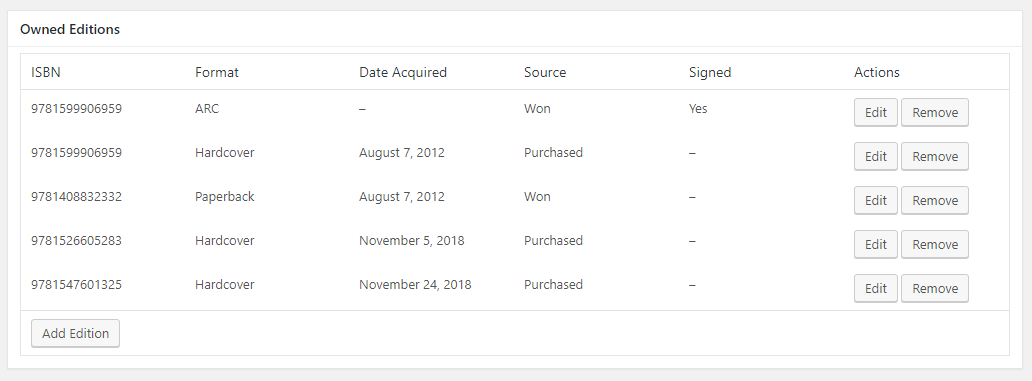Viewport: 1032px width, 381px height.
Task: Click the signed 'Yes' value for ARC
Action: point(698,109)
